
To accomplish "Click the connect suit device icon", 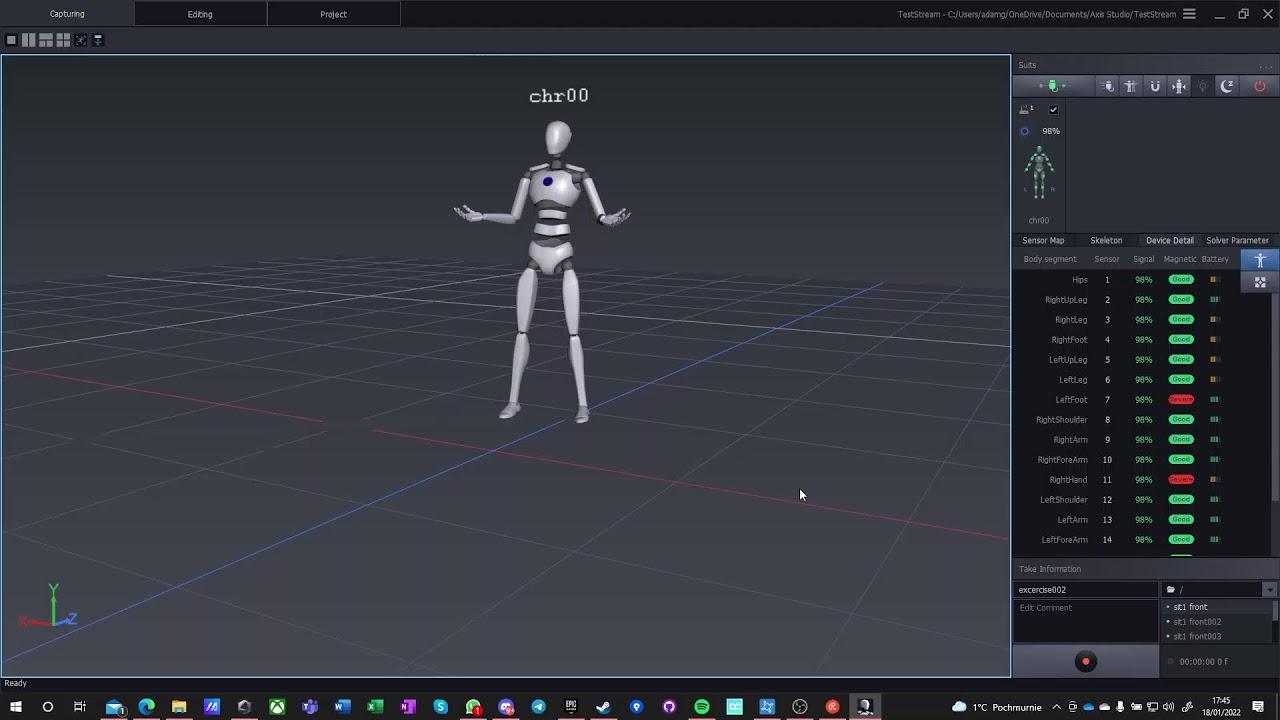I will [x=1052, y=86].
